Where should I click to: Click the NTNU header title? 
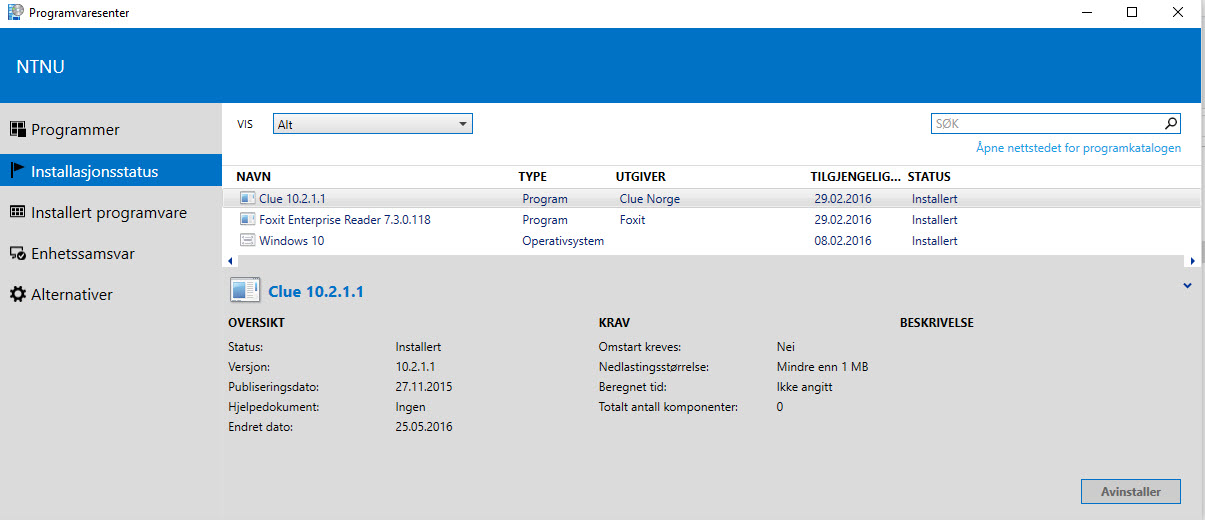coord(41,68)
